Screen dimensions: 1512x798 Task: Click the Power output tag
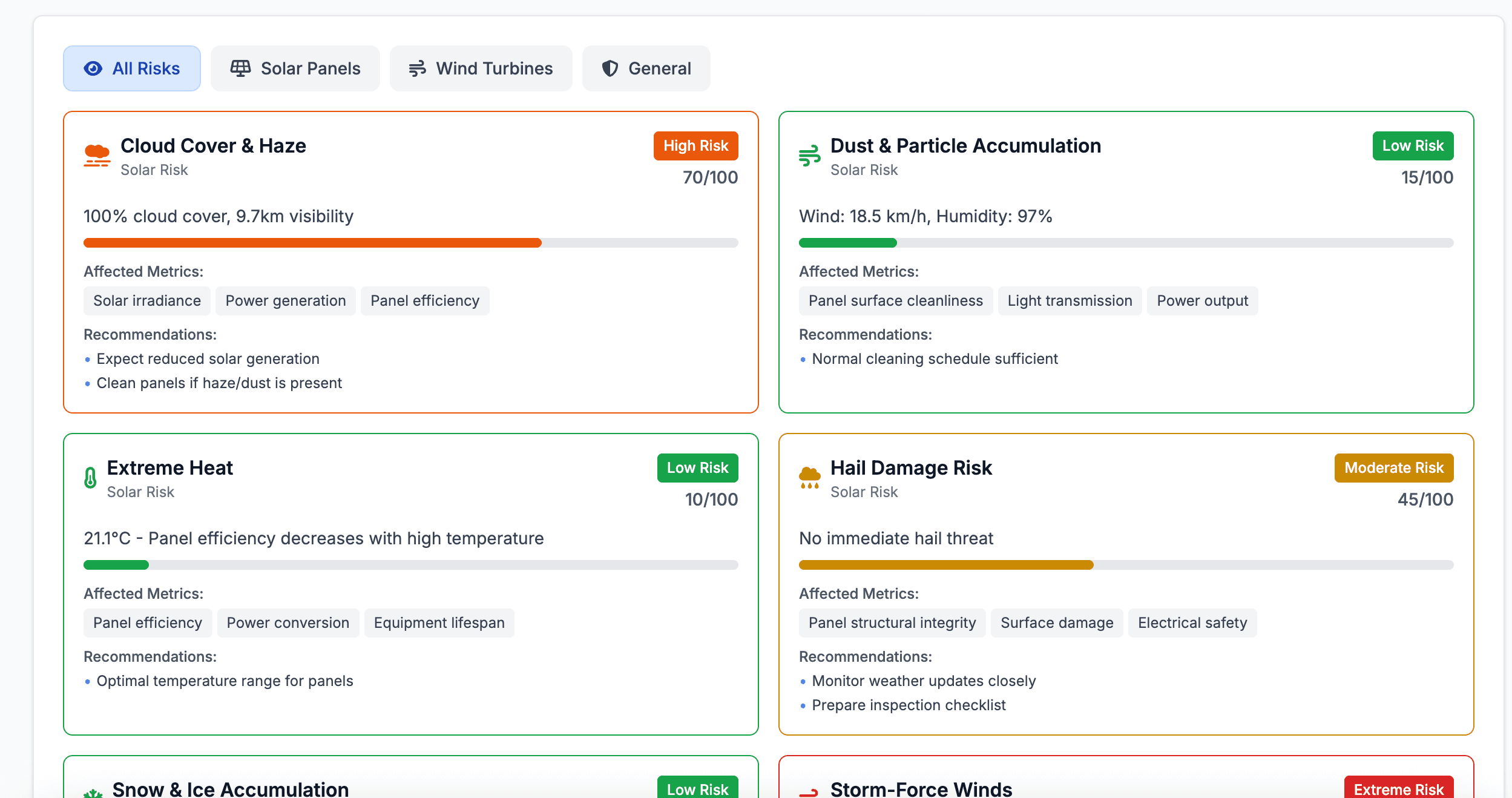[x=1203, y=301]
